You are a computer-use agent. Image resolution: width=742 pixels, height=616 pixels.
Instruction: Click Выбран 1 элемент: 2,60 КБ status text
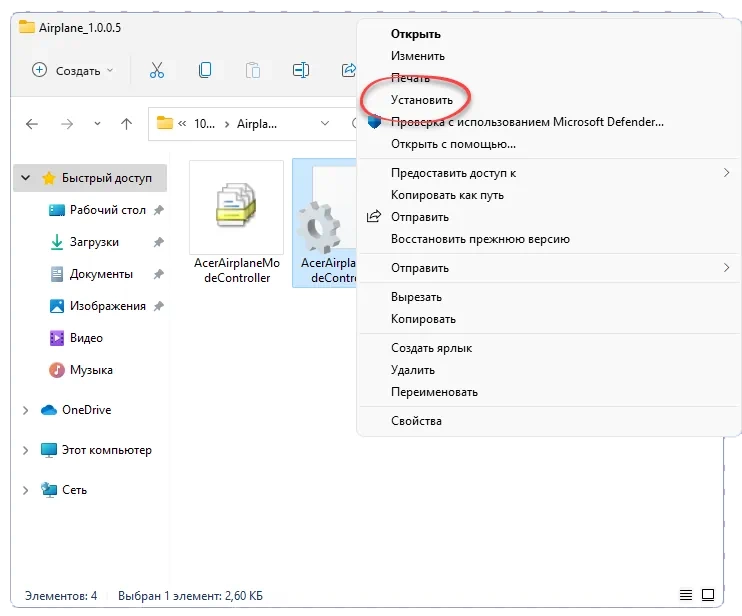coord(190,596)
